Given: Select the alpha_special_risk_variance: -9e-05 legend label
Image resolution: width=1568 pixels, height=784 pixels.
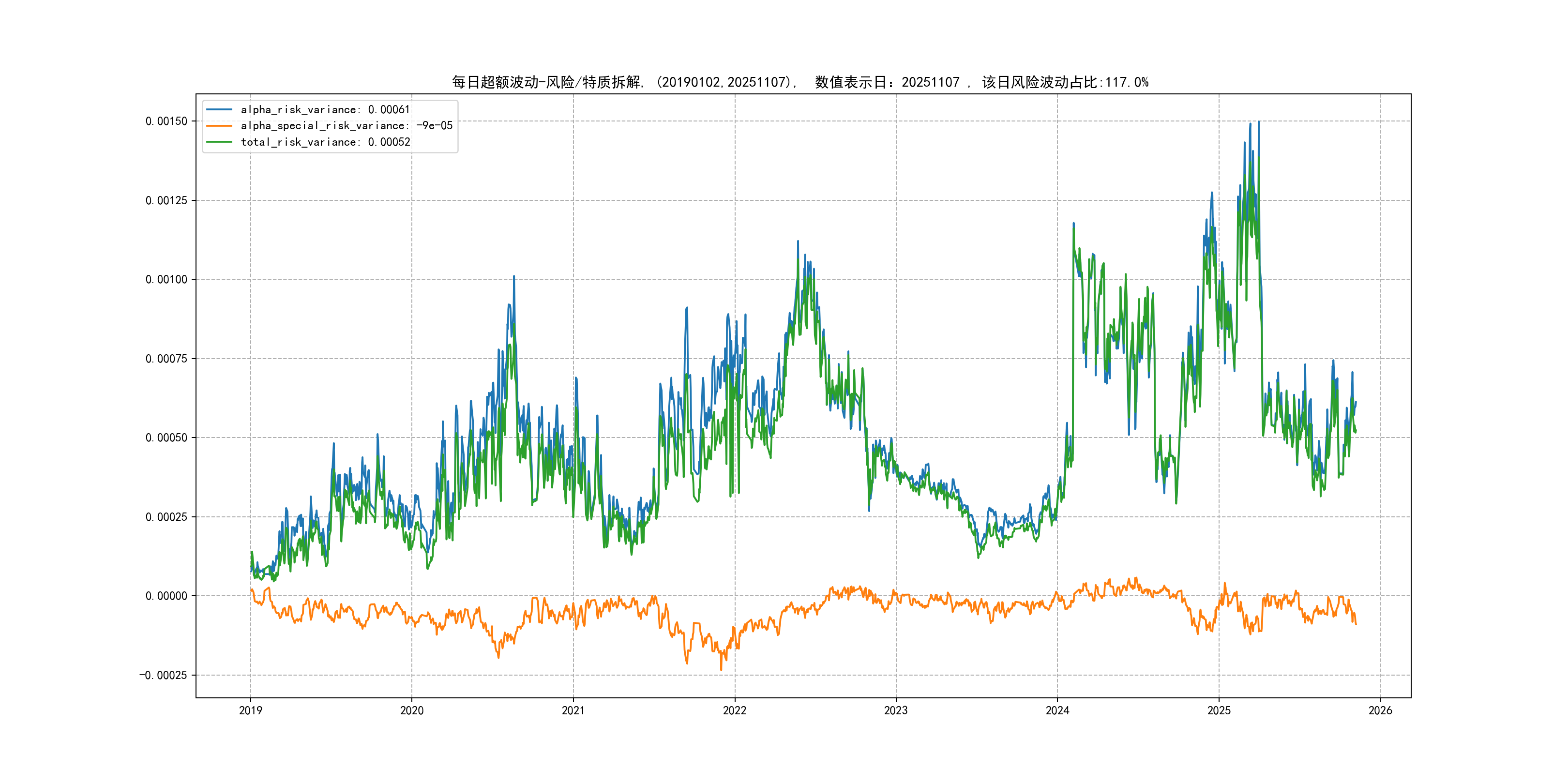Looking at the screenshot, I should point(347,126).
